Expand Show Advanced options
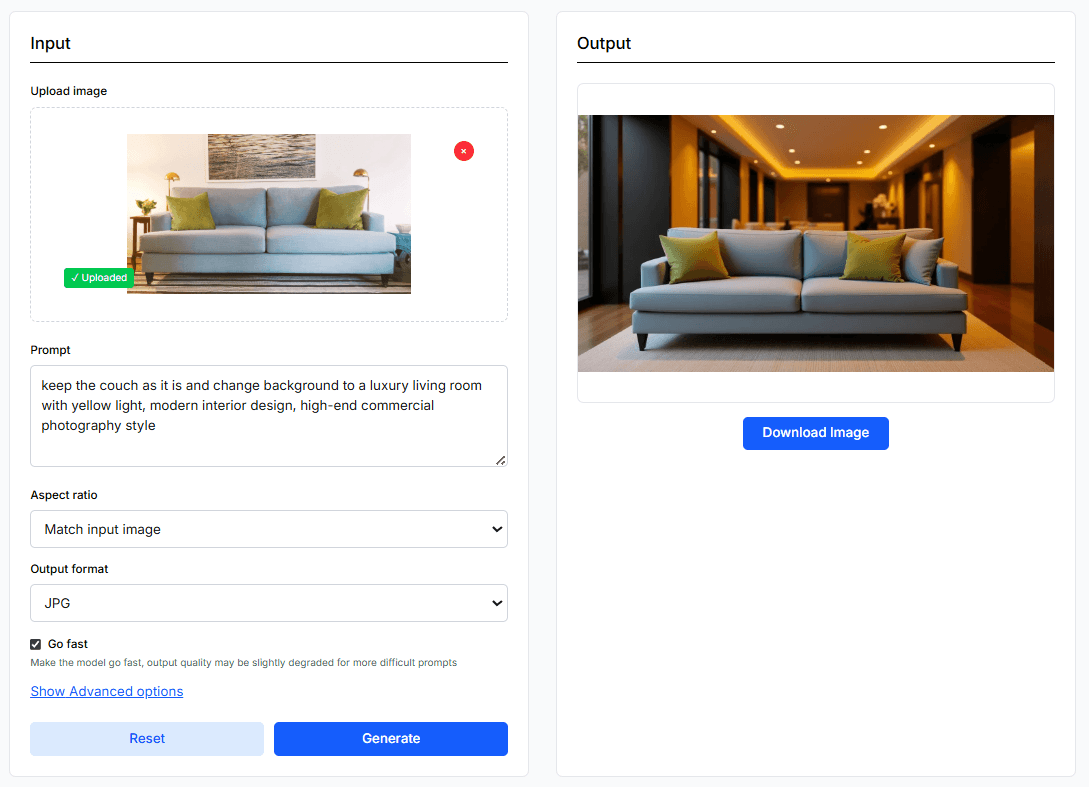 (107, 691)
